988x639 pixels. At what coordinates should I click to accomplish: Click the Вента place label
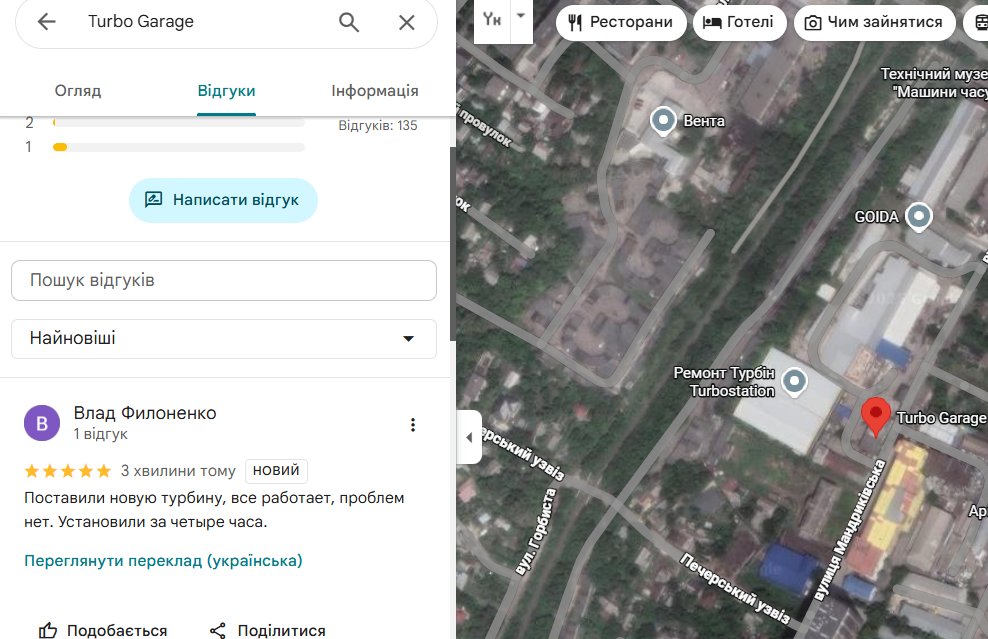(704, 121)
